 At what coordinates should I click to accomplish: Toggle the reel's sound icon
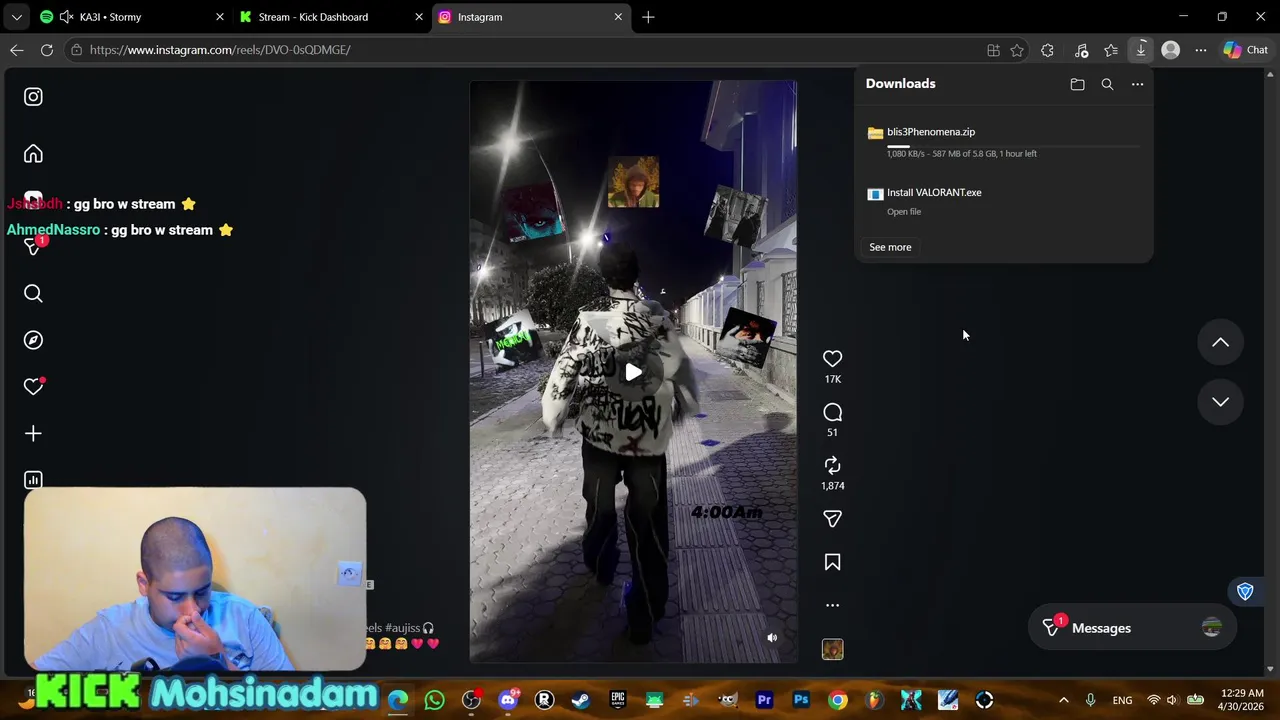point(772,638)
